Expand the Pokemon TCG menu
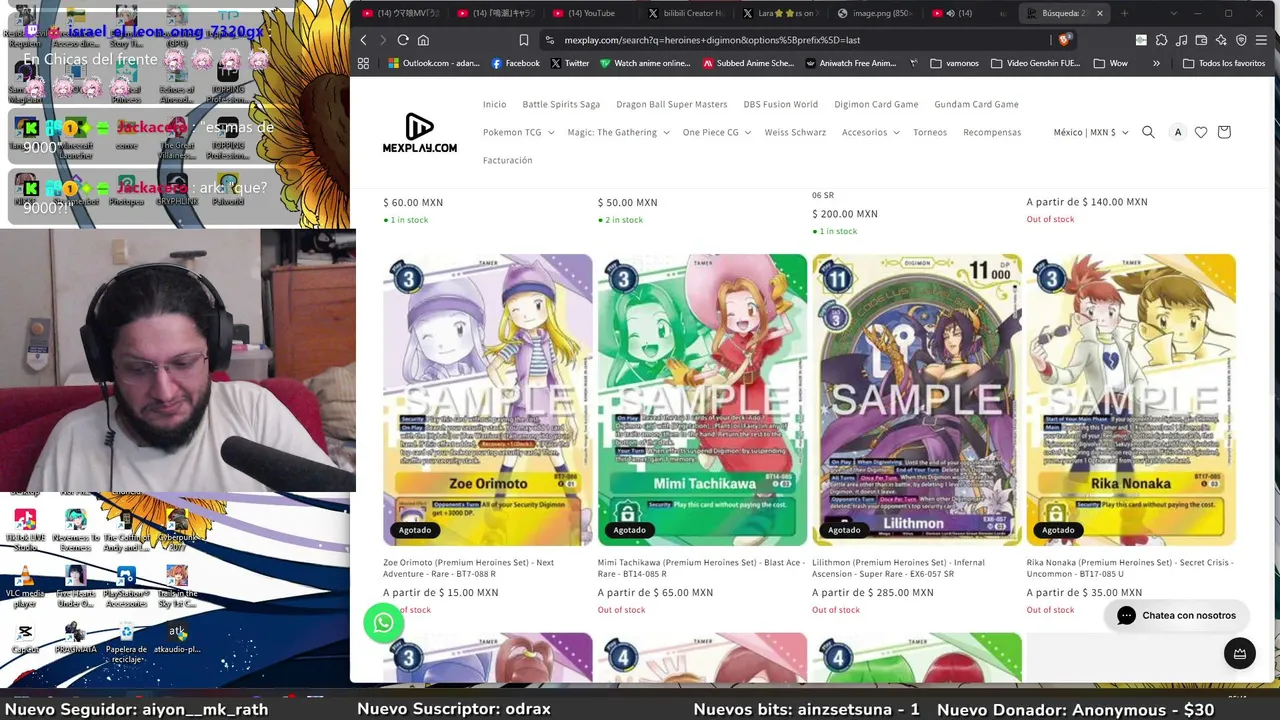 (517, 132)
